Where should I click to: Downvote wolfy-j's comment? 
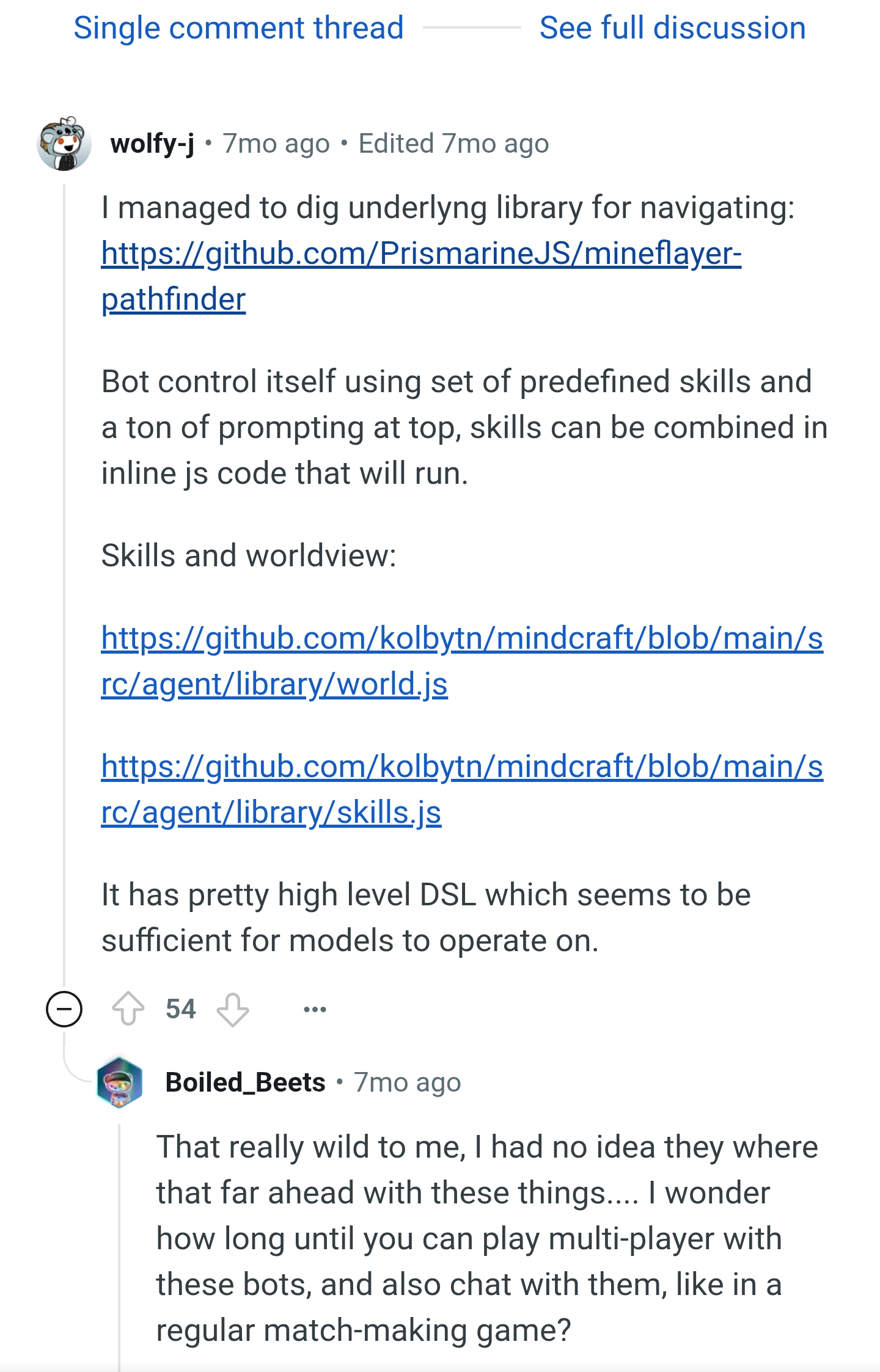click(233, 1009)
